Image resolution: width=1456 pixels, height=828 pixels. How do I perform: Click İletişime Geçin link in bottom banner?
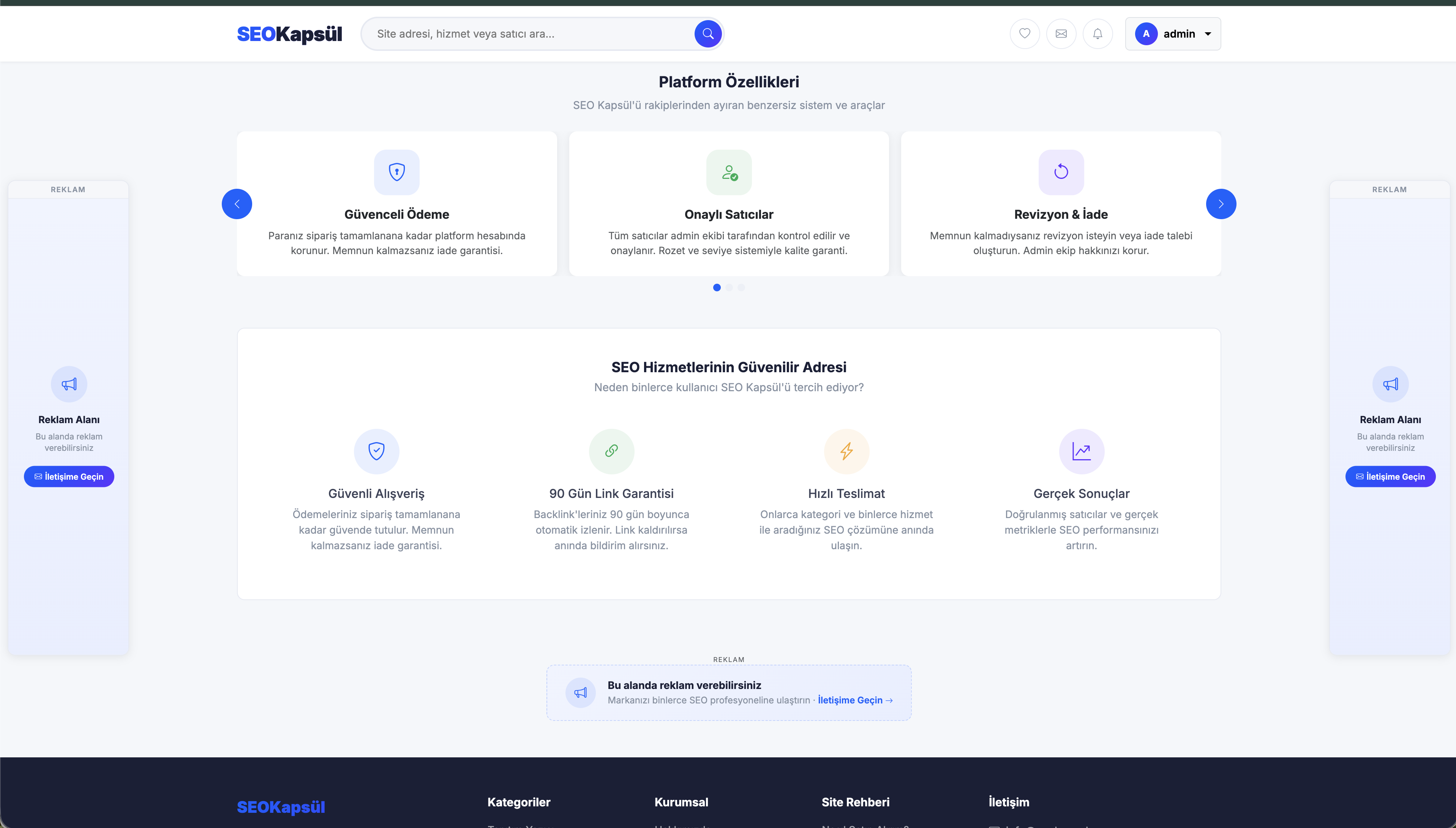[854, 700]
